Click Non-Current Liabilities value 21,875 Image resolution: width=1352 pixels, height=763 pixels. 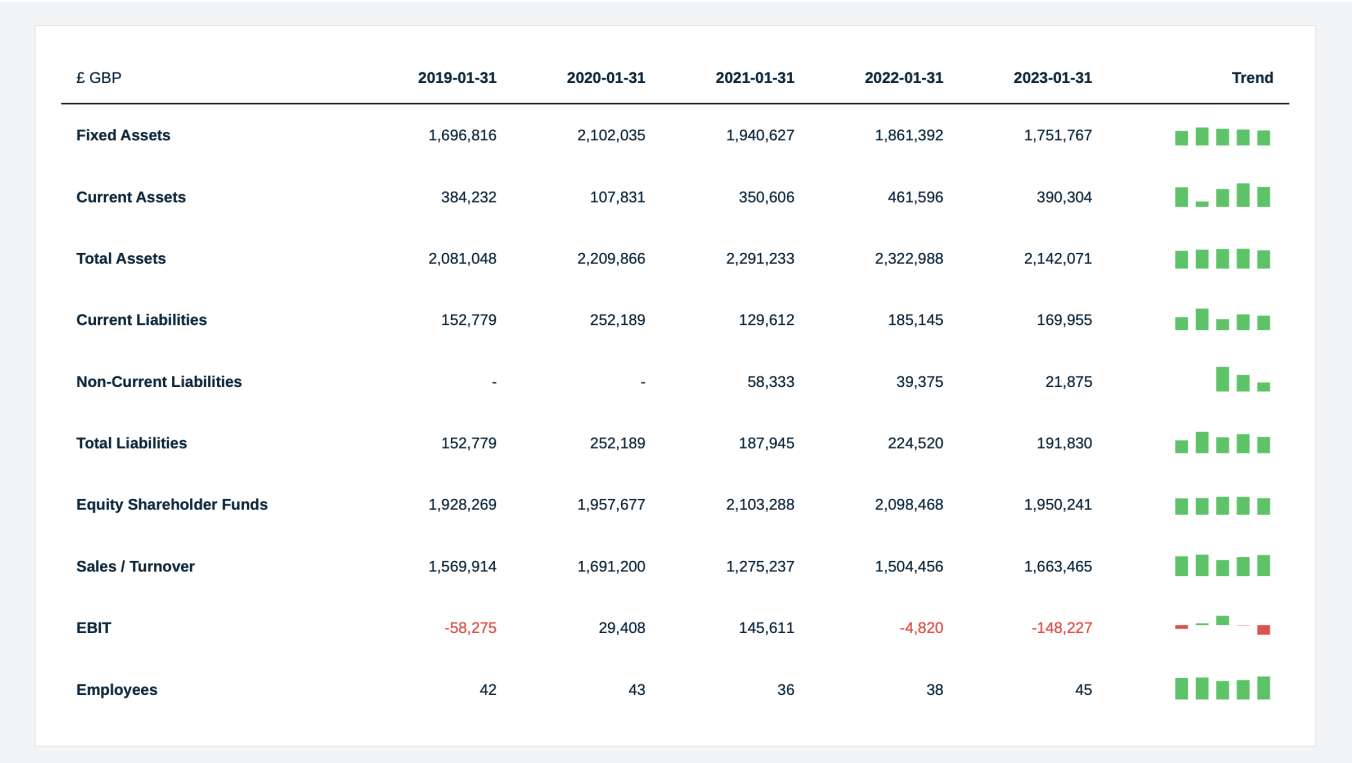(x=1069, y=382)
